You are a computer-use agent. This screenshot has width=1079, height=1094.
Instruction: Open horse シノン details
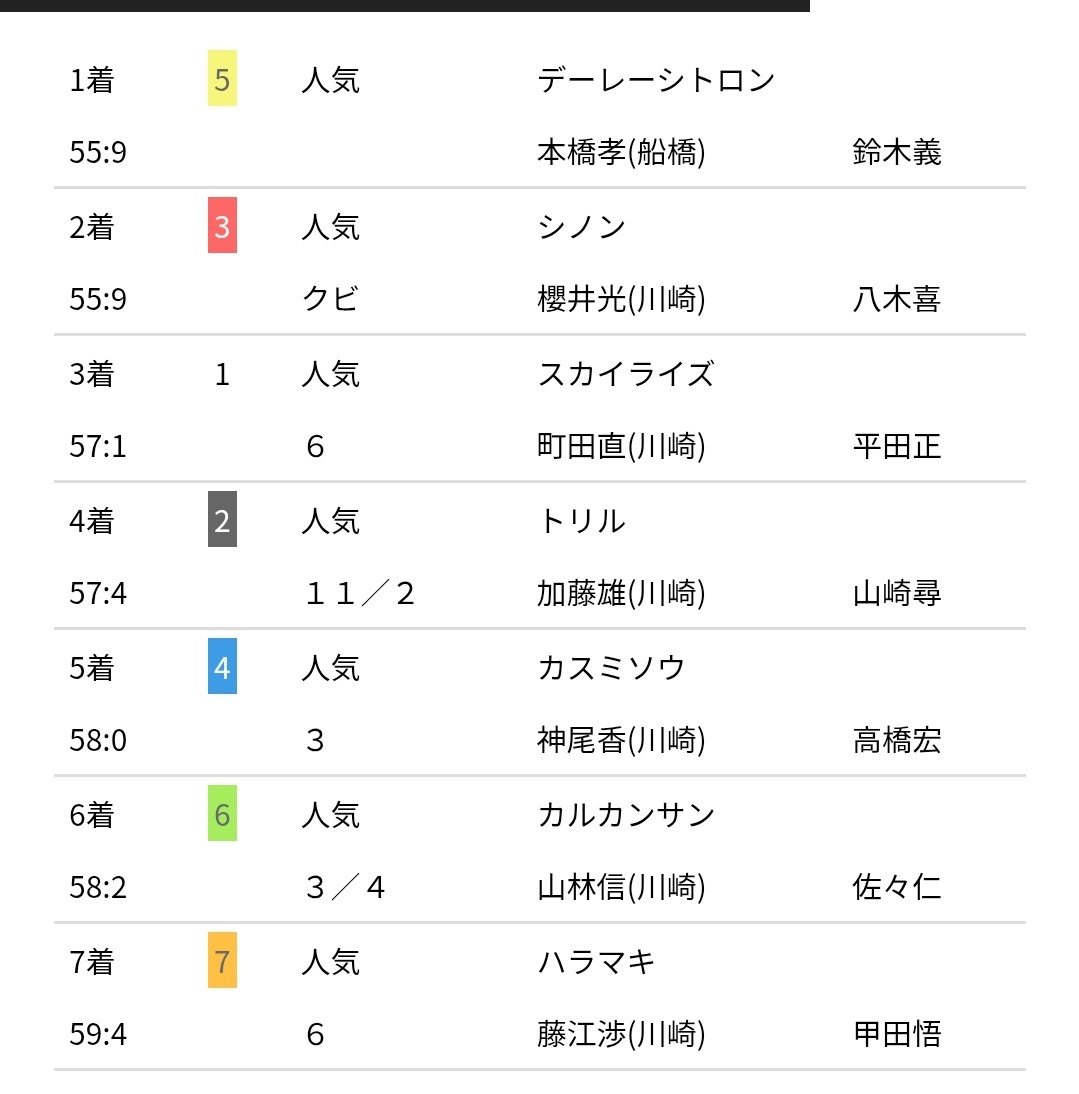(582, 227)
